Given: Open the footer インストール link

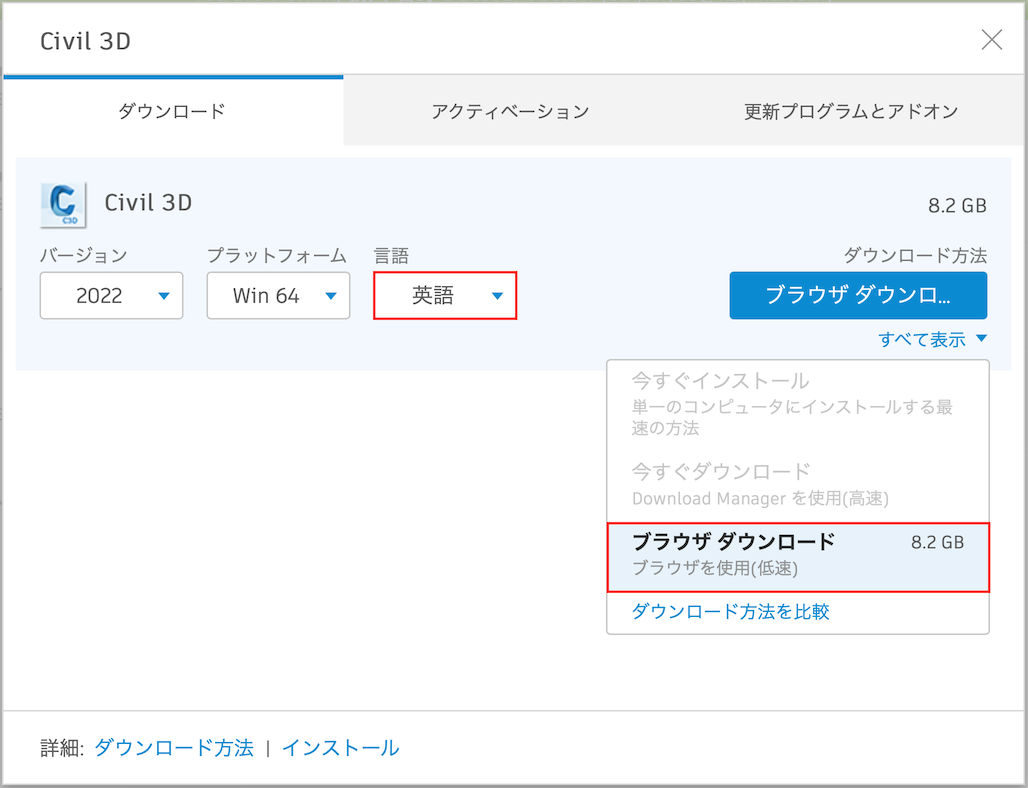Looking at the screenshot, I should click(340, 748).
